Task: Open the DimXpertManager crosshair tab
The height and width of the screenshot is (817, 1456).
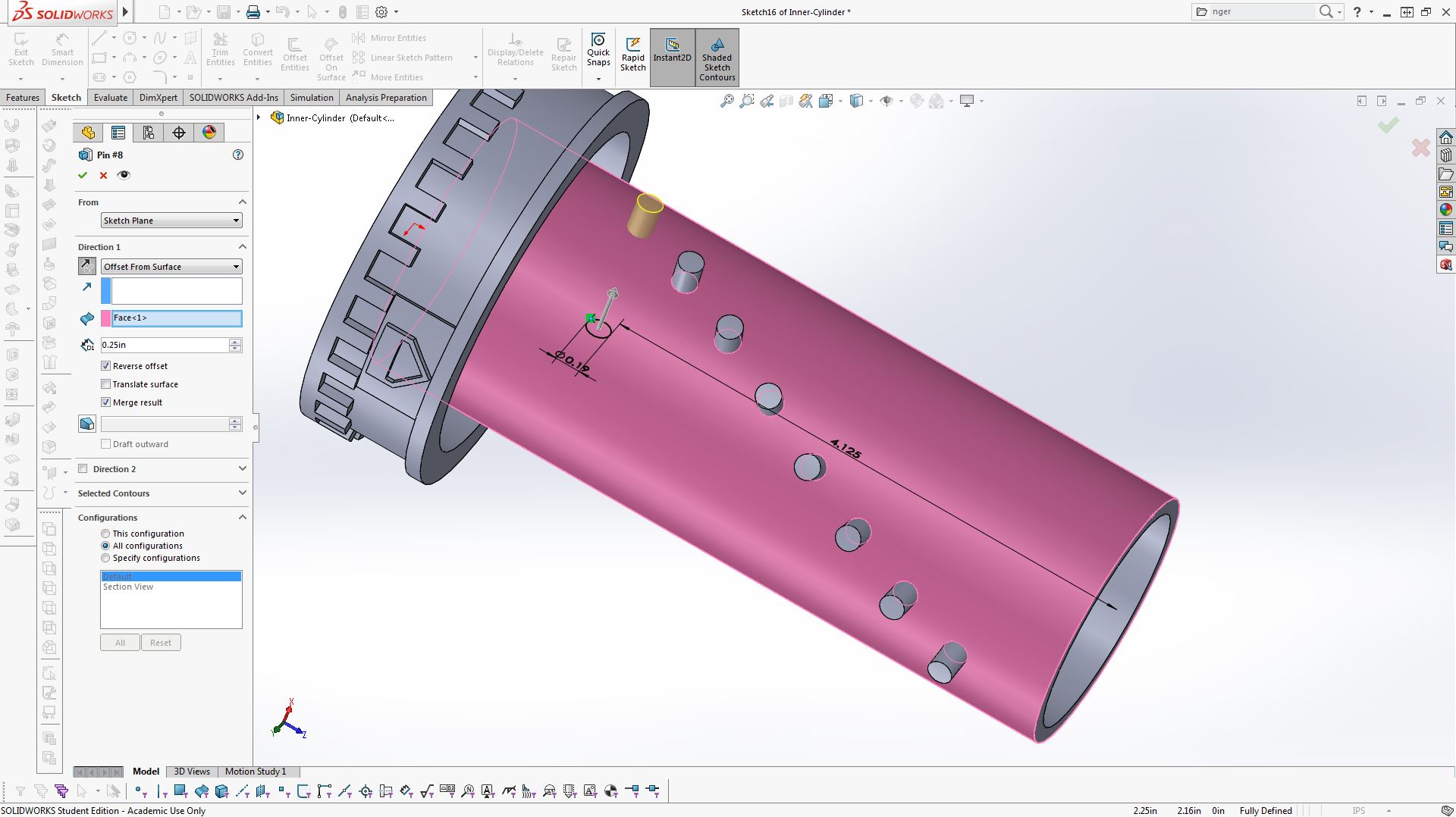Action: (179, 133)
